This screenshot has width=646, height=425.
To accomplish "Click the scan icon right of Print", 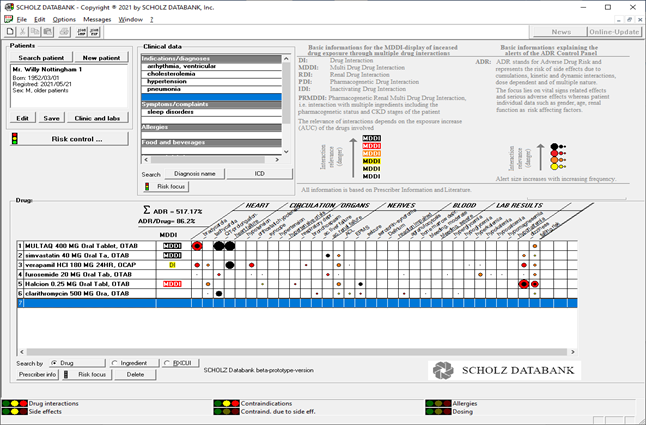I will click(x=82, y=32).
